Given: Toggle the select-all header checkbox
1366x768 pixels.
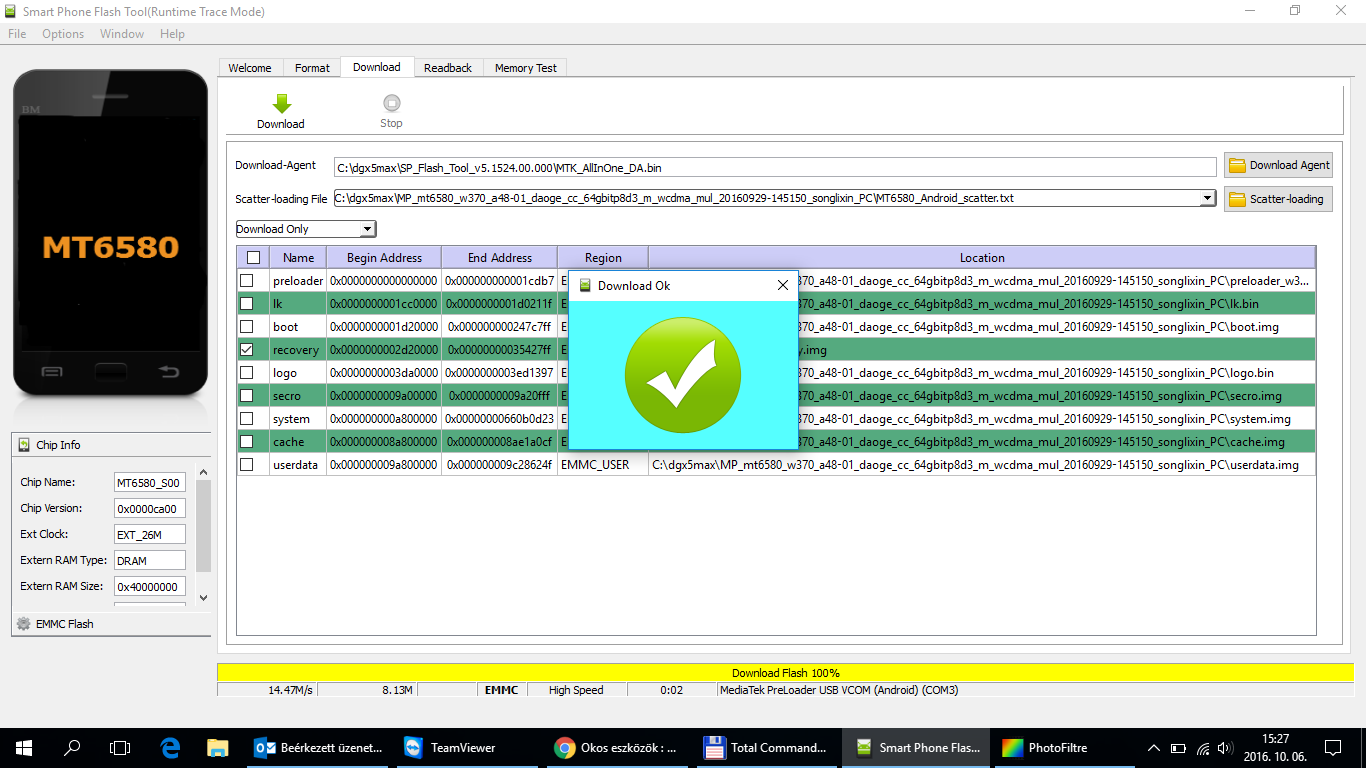Looking at the screenshot, I should (253, 258).
